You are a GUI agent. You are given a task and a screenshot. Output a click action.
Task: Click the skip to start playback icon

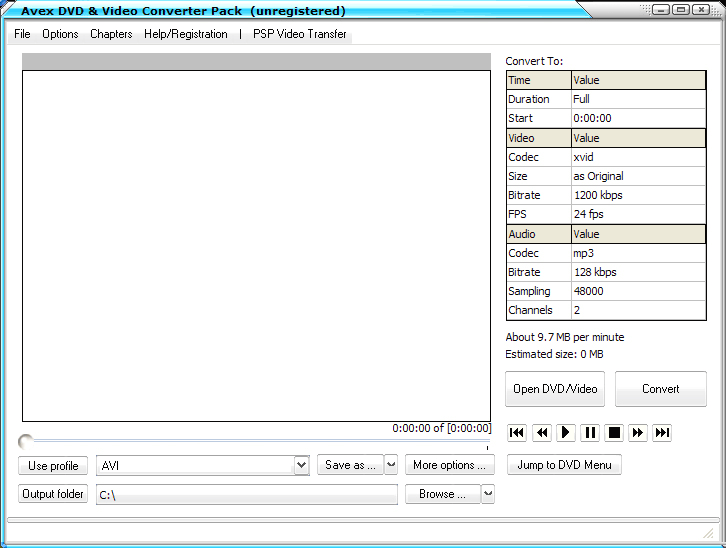pos(517,433)
